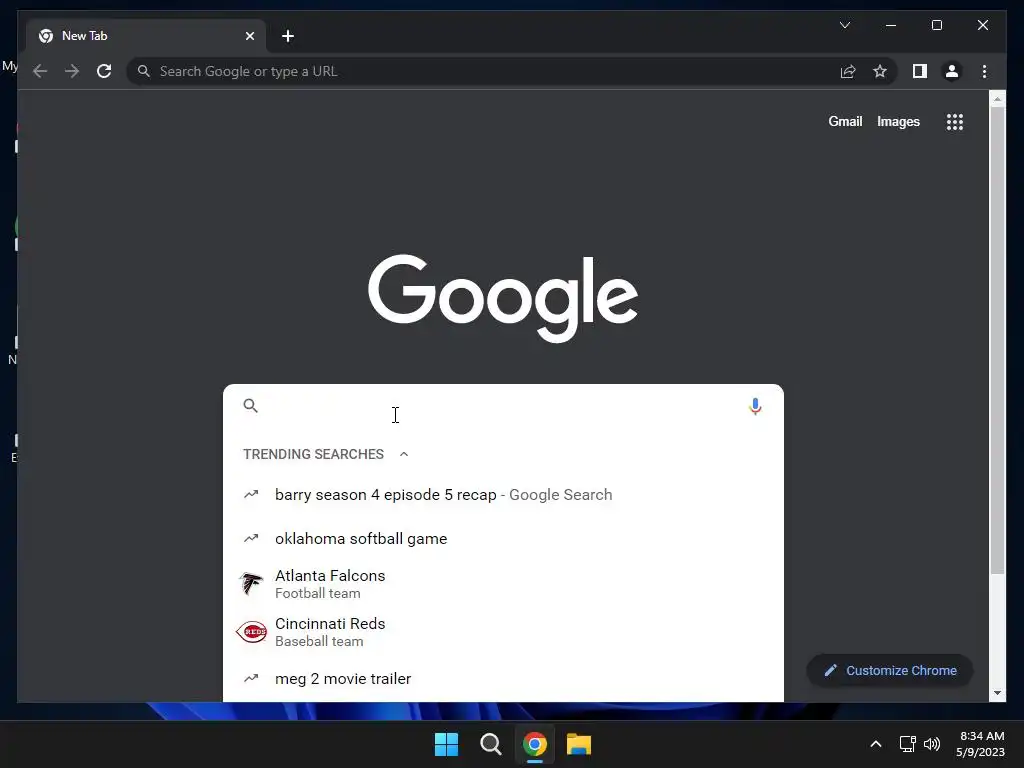1024x768 pixels.
Task: Open a new tab with plus button
Action: pos(287,36)
